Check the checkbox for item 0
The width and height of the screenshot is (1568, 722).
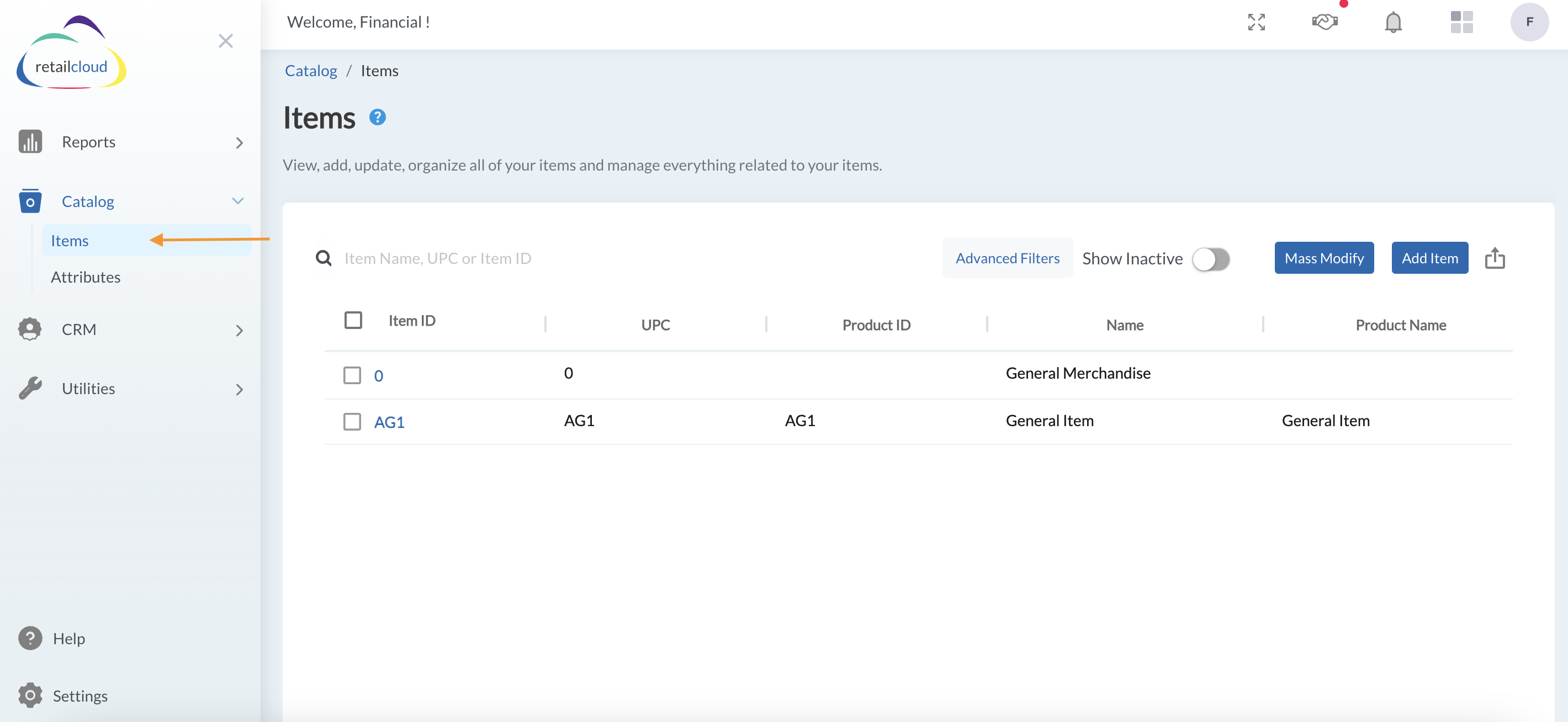pos(352,375)
